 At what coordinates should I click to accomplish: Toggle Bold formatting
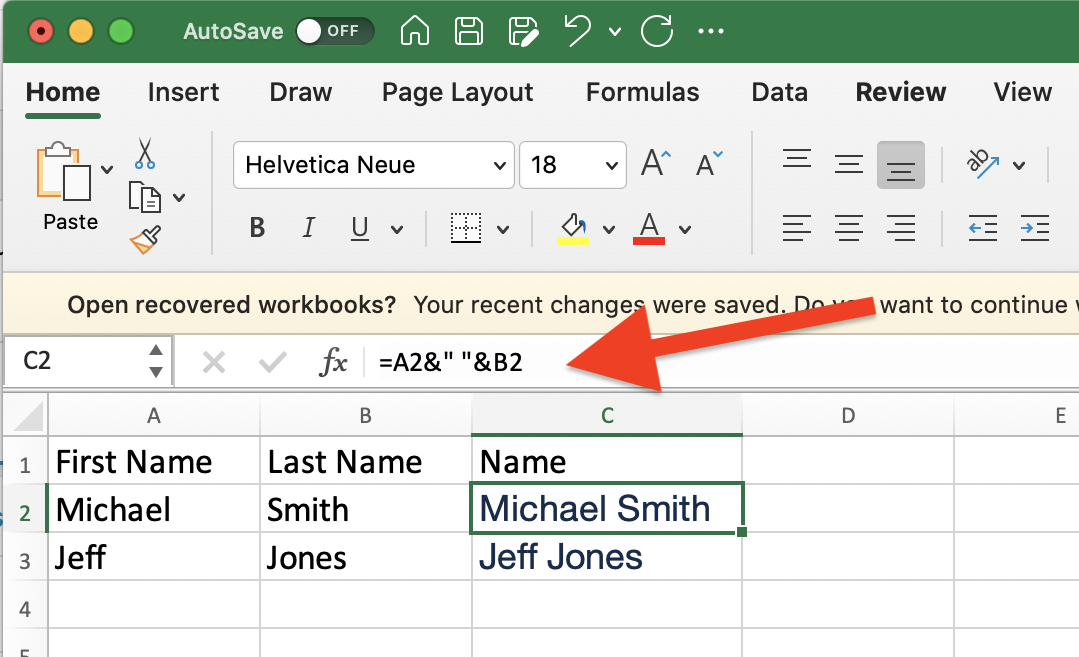(x=257, y=228)
